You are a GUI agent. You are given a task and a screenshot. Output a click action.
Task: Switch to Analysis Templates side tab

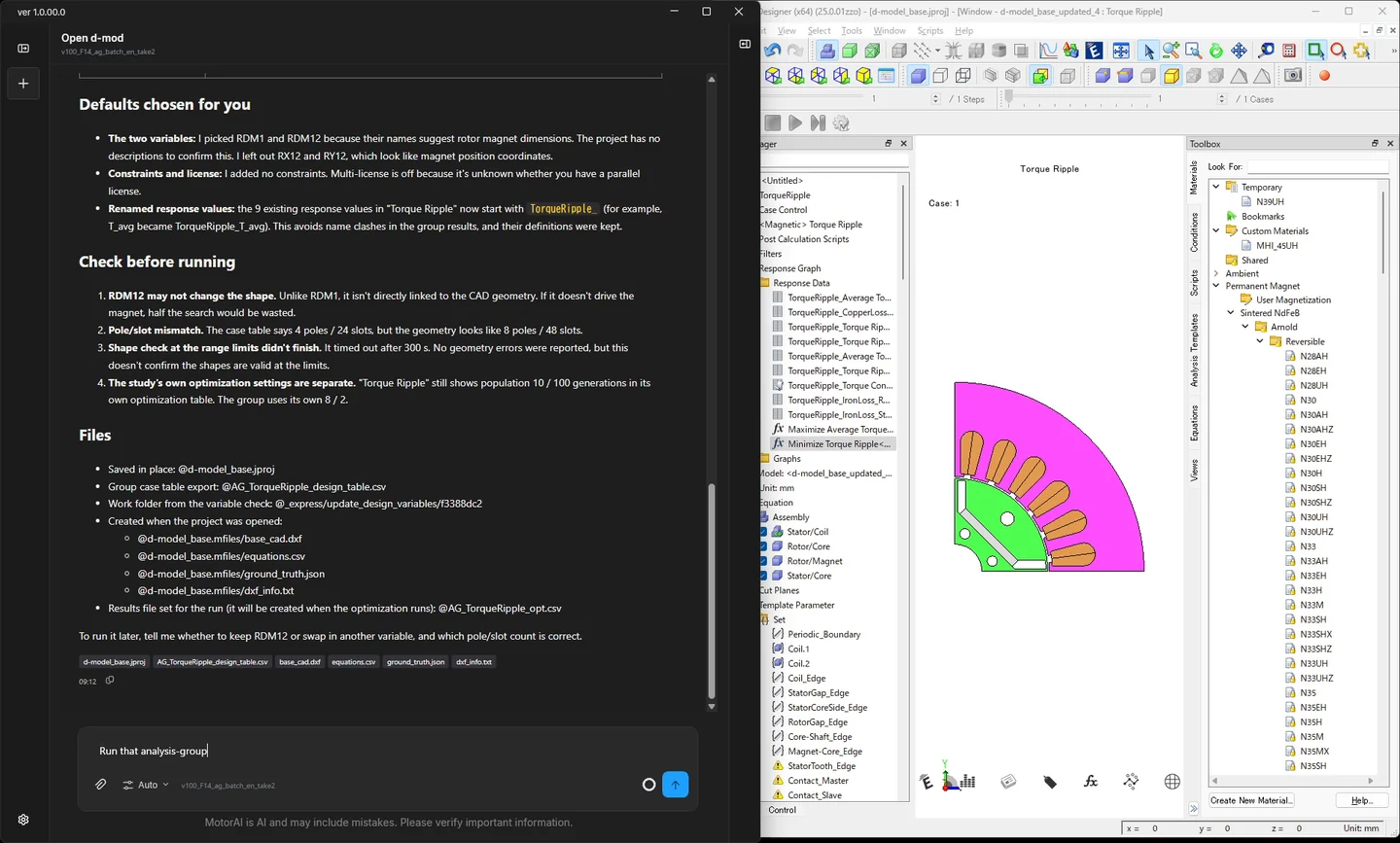[1195, 350]
